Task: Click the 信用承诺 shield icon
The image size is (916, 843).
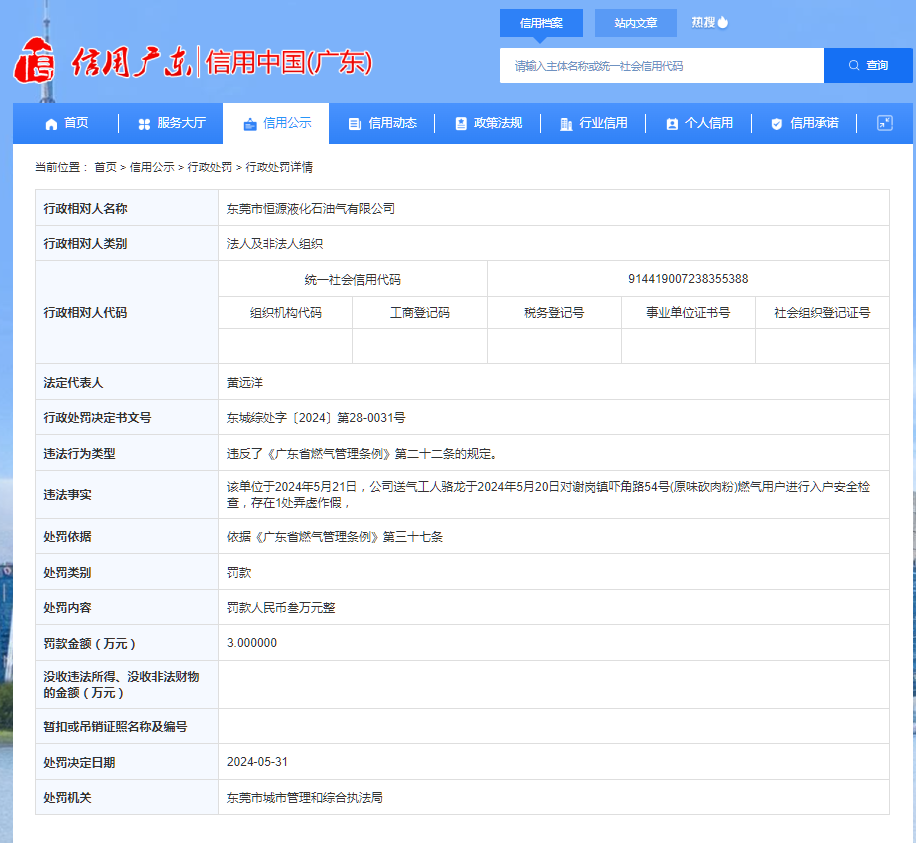Action: coord(777,124)
